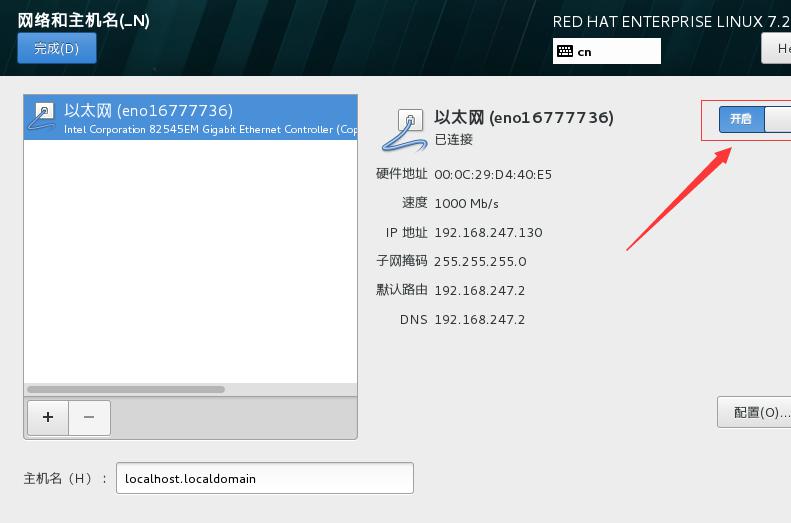Click the IP address 192.168.247.130 value
The image size is (791, 523).
click(488, 233)
